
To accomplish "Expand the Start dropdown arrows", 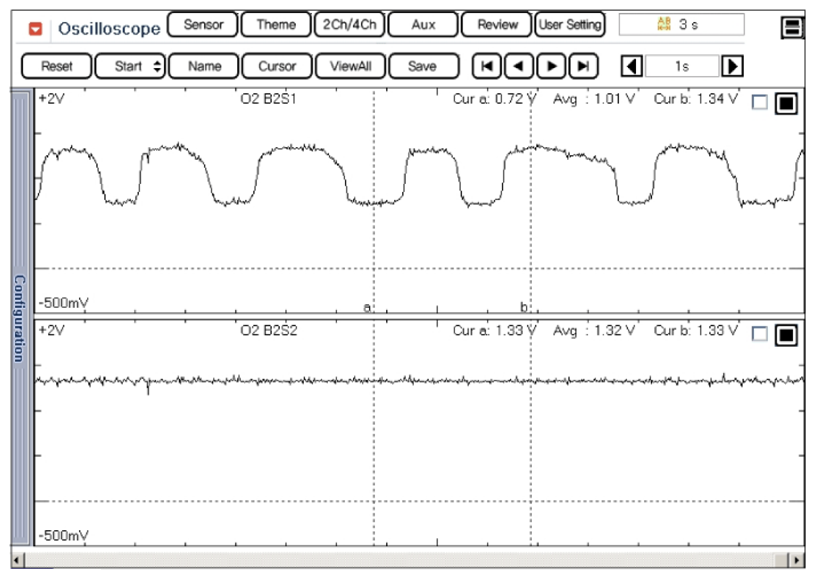I will (157, 67).
